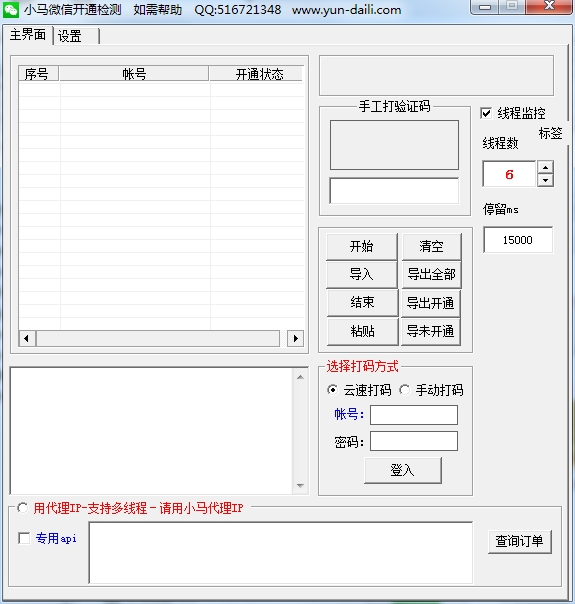Screen dimensions: 575x604
Task: Click the 序号 column header
Action: 38,74
